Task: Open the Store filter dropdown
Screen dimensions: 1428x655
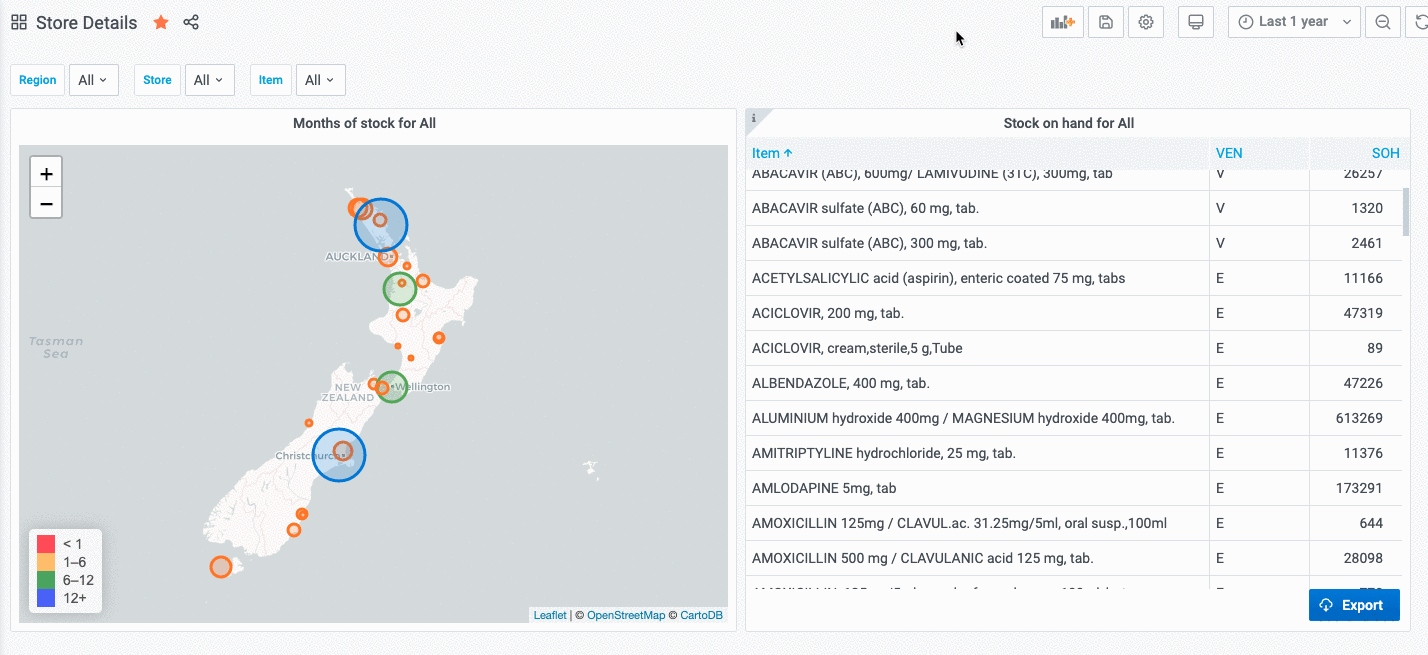Action: click(x=209, y=80)
